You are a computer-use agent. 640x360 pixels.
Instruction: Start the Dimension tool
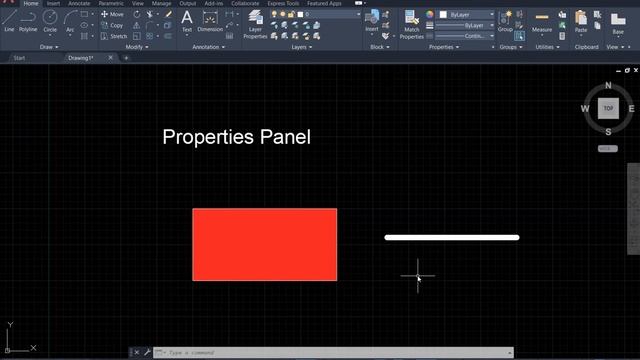click(210, 21)
